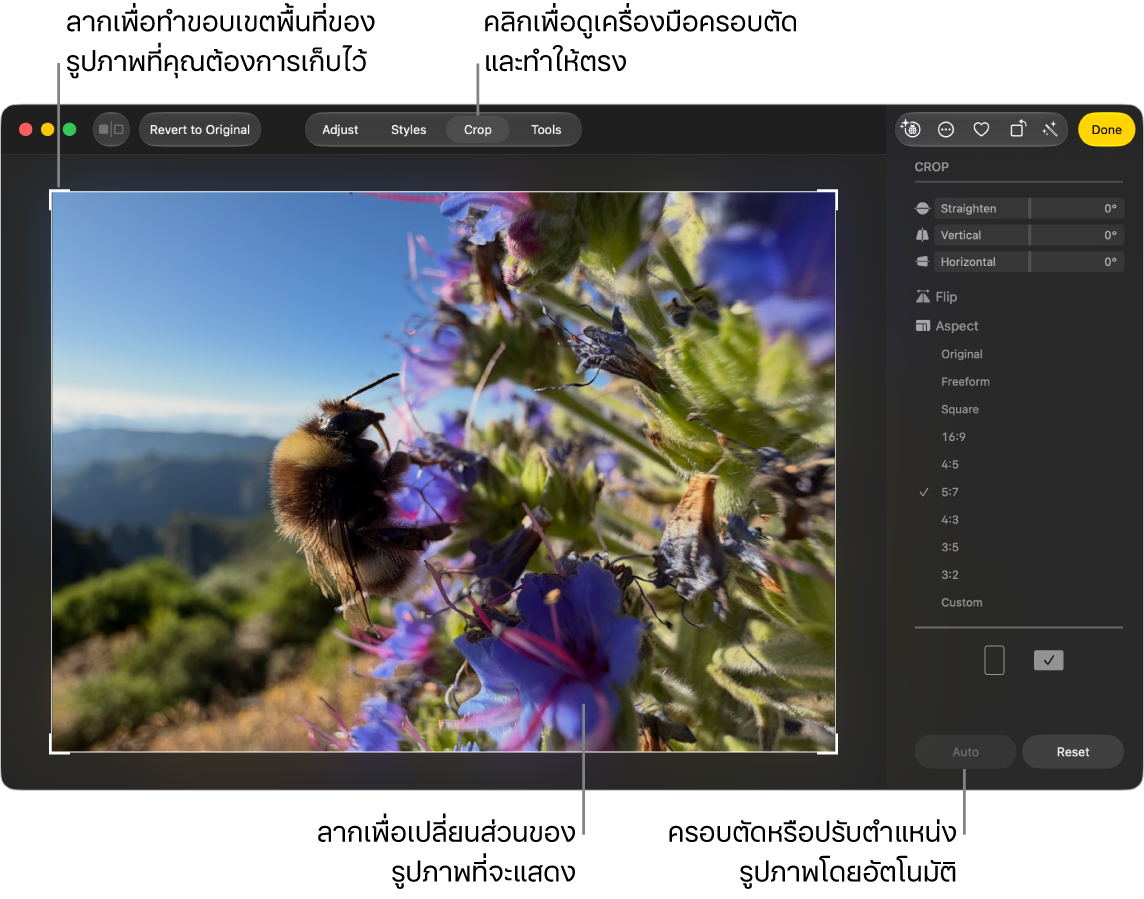Open the Tools tab
The height and width of the screenshot is (899, 1144).
[x=546, y=130]
